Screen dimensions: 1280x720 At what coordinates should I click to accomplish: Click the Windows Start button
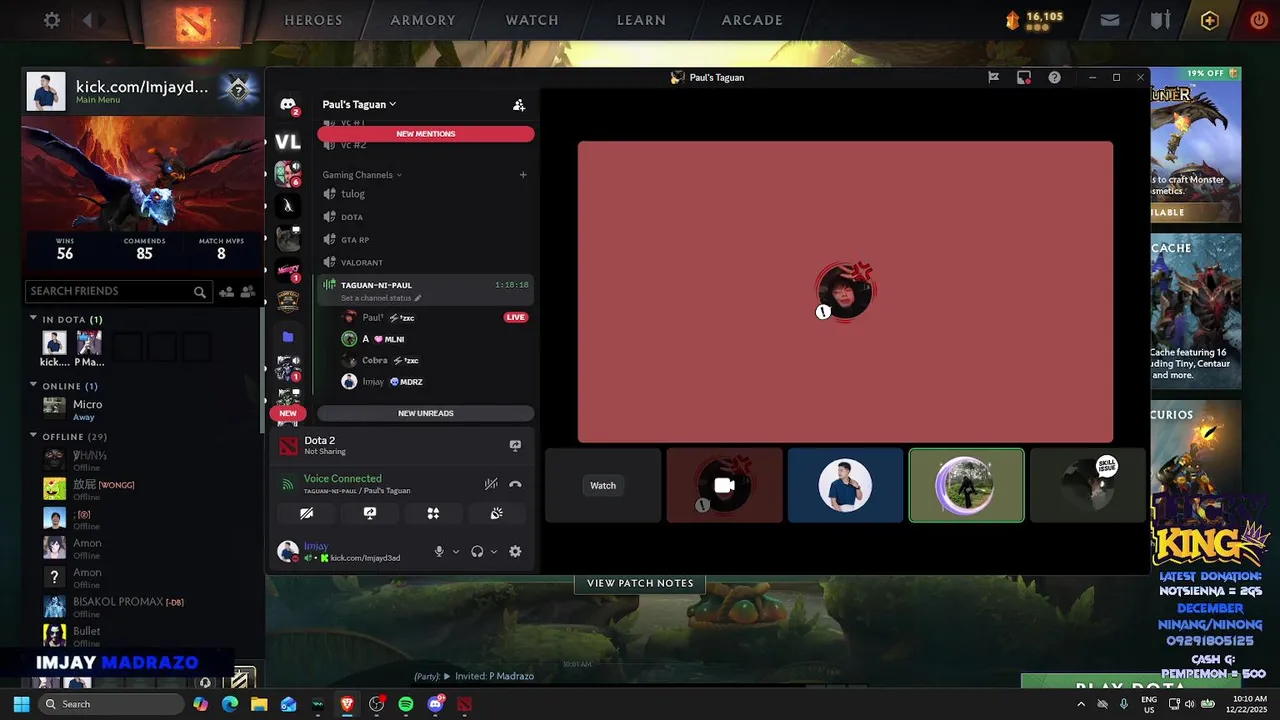click(21, 704)
